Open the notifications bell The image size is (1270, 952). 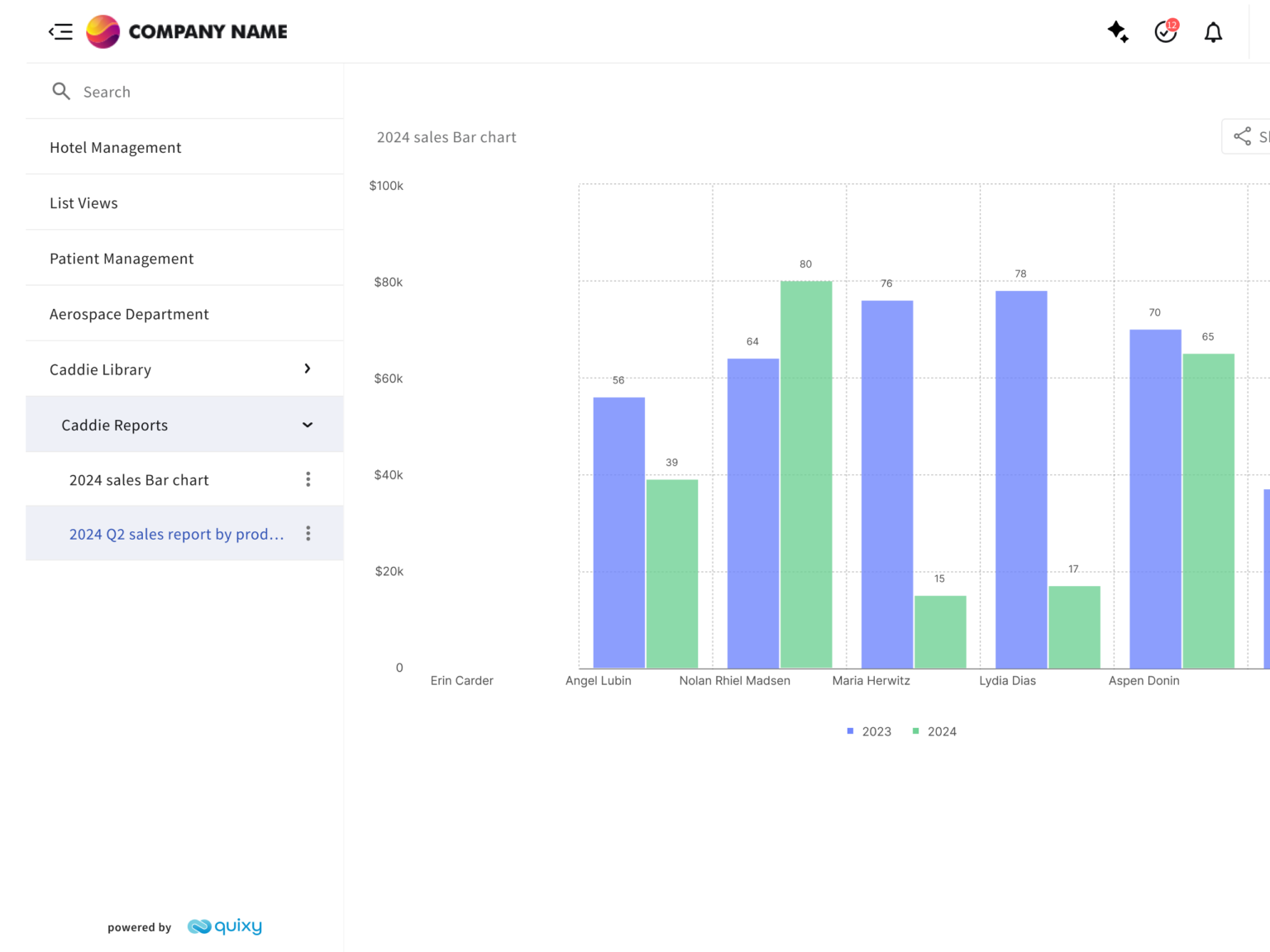tap(1213, 32)
